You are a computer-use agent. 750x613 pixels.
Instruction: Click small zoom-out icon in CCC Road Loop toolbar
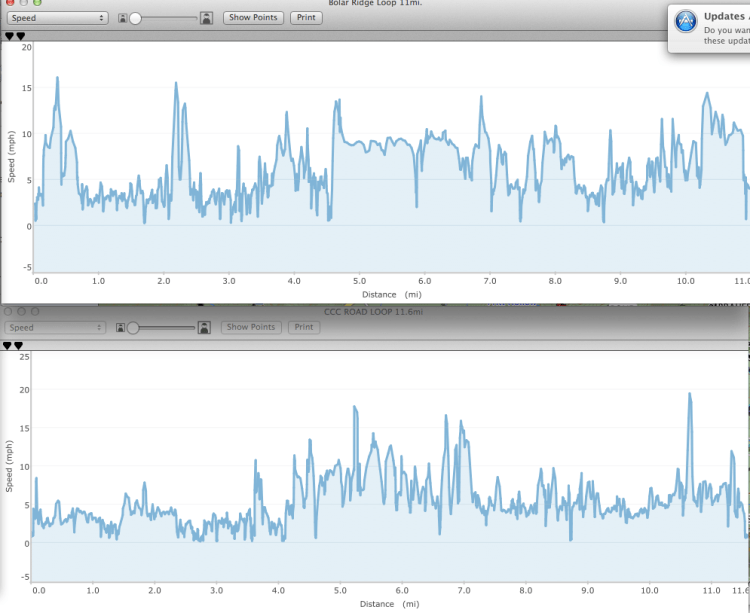pyautogui.click(x=122, y=327)
